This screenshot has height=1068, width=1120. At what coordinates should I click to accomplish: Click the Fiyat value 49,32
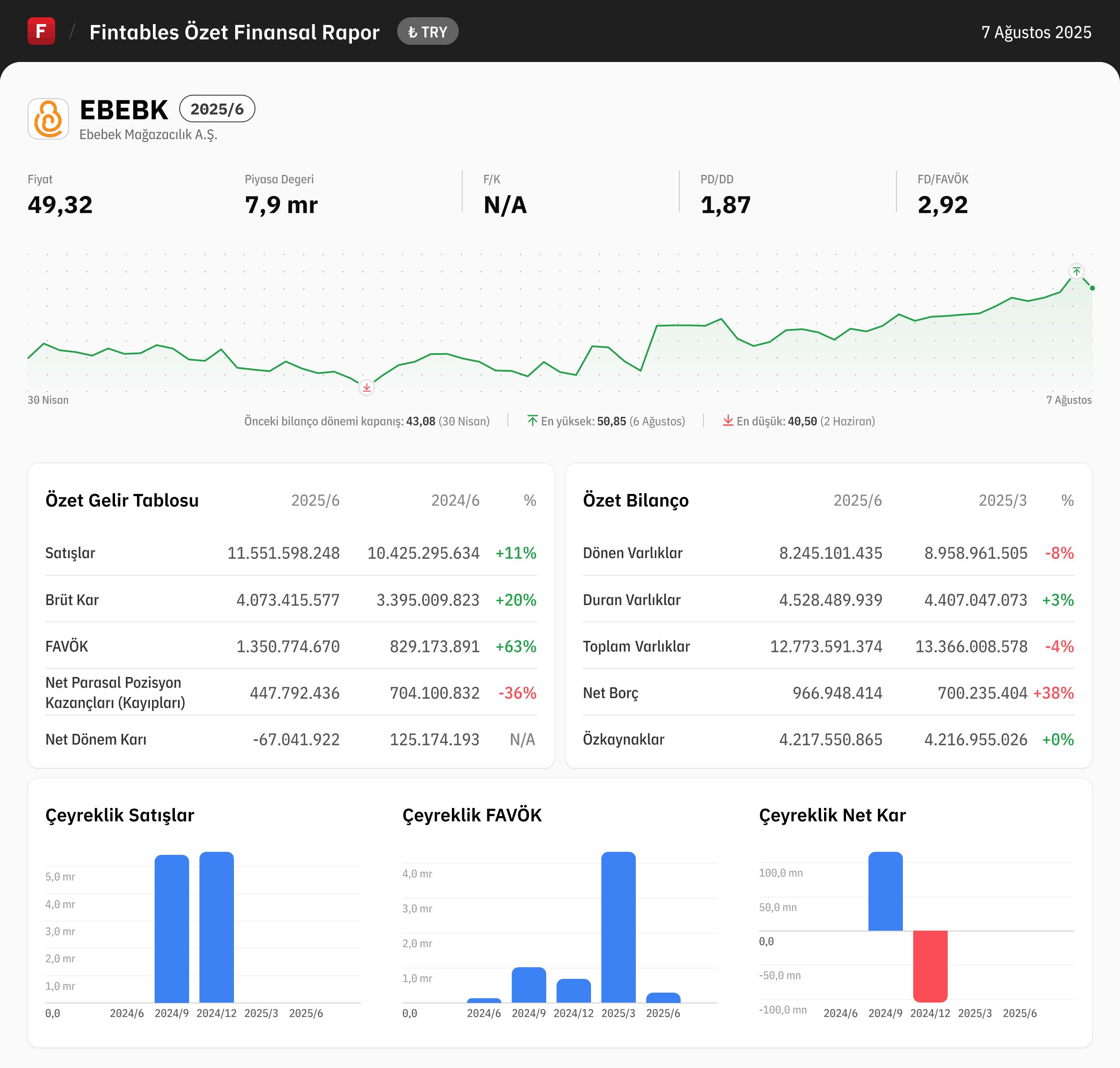[60, 205]
